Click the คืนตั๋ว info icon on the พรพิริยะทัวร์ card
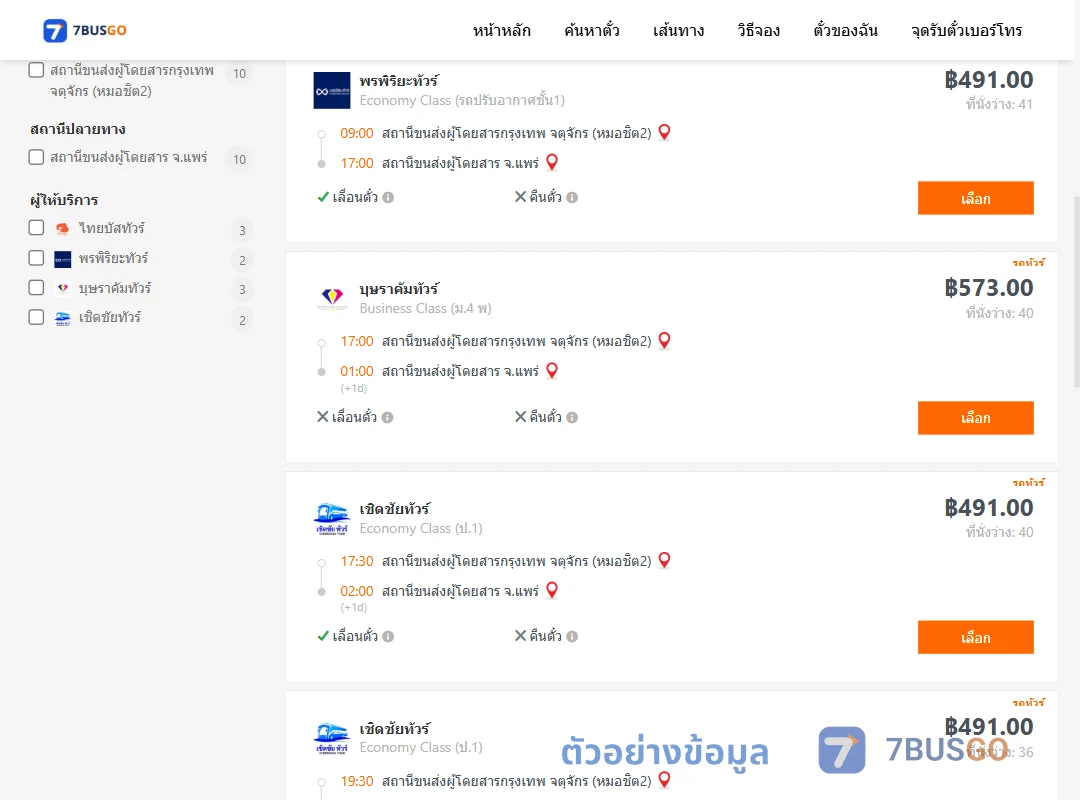The image size is (1080, 800). pyautogui.click(x=572, y=198)
